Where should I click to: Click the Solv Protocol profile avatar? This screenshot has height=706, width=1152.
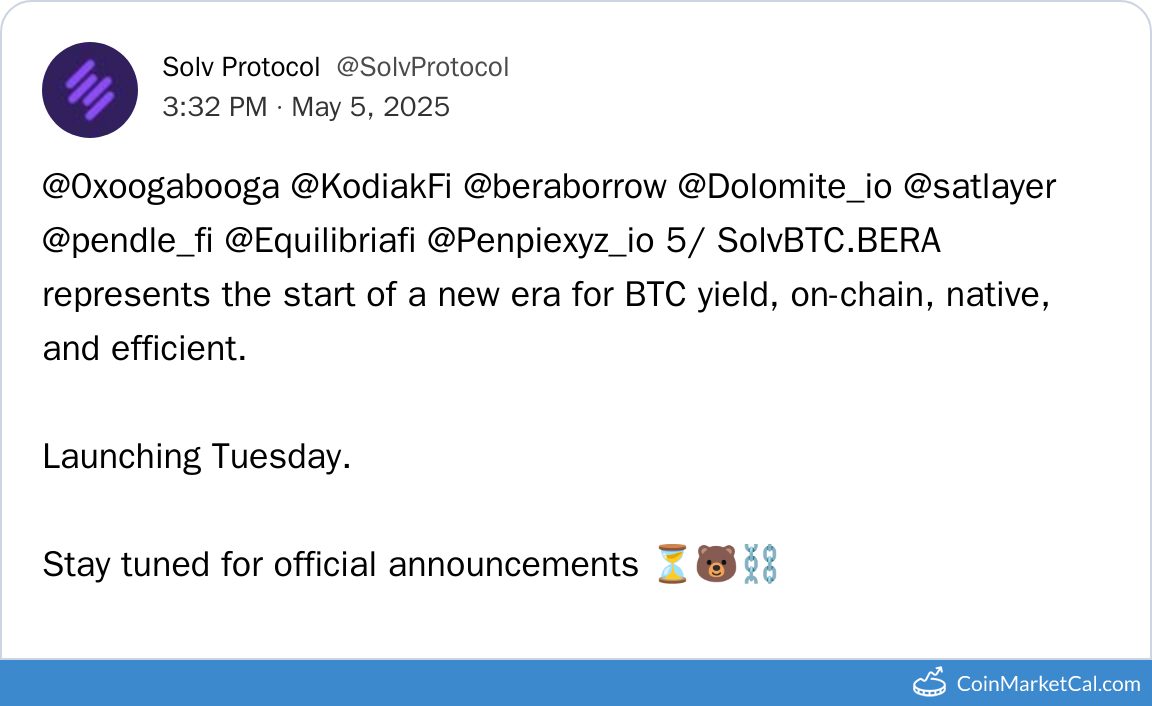click(x=90, y=90)
